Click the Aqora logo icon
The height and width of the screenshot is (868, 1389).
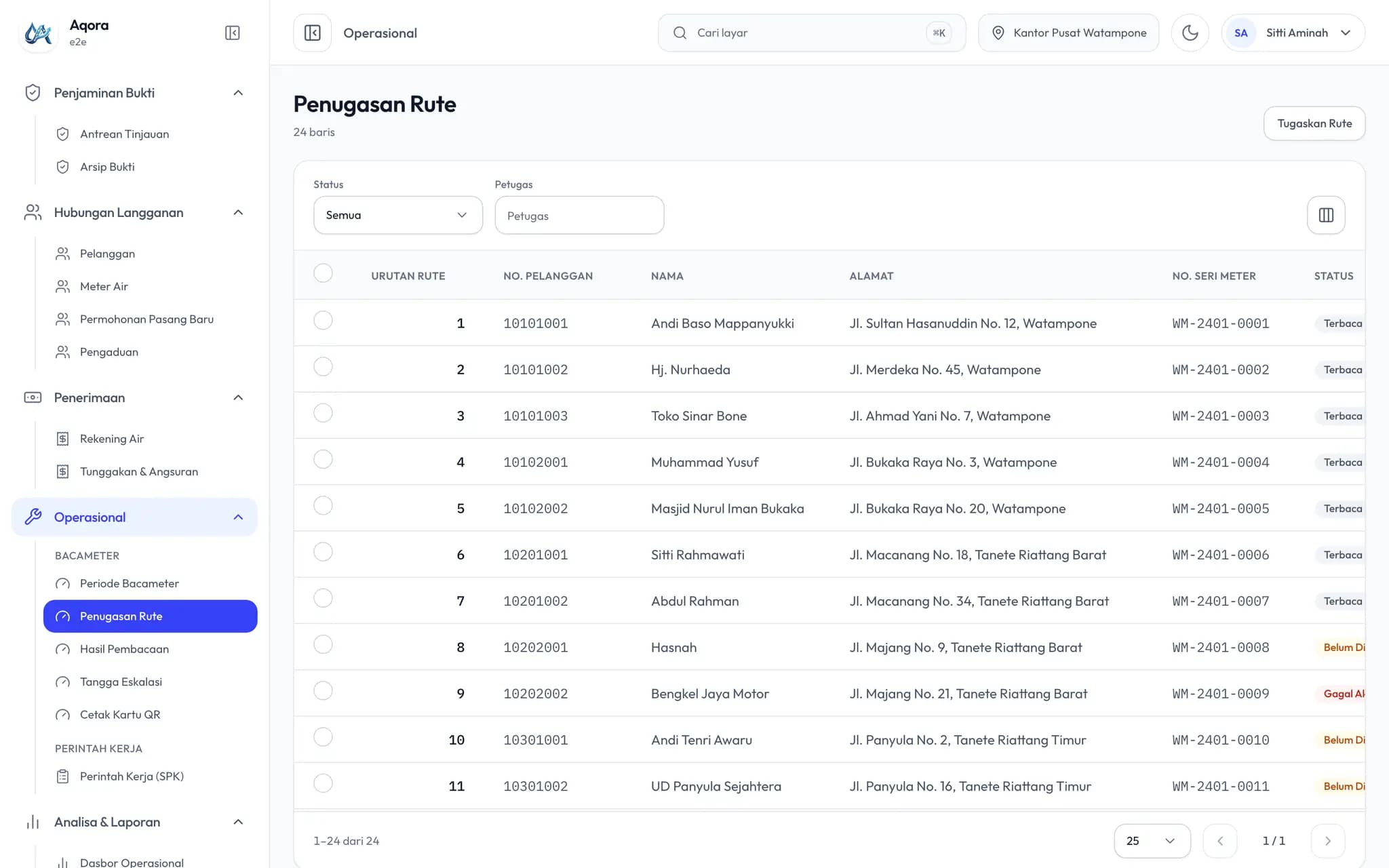(x=39, y=33)
